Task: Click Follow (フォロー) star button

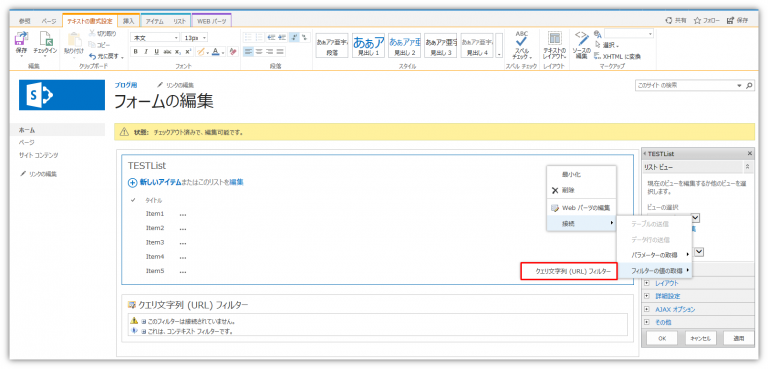Action: [706, 21]
